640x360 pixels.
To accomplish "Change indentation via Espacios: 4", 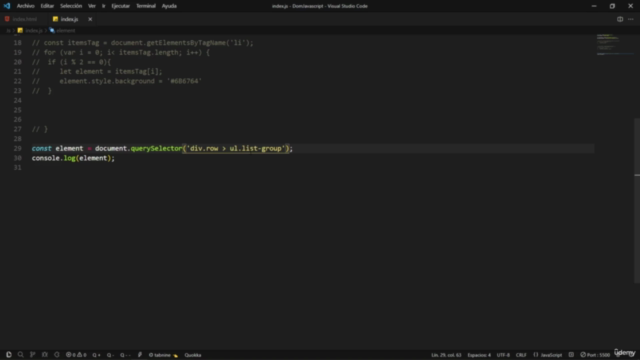I will pos(479,355).
